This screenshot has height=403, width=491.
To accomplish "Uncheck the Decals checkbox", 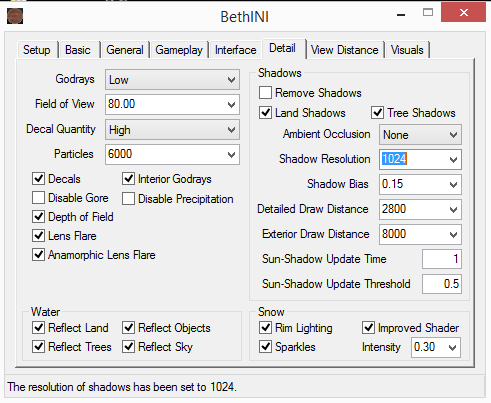I will click(x=38, y=179).
